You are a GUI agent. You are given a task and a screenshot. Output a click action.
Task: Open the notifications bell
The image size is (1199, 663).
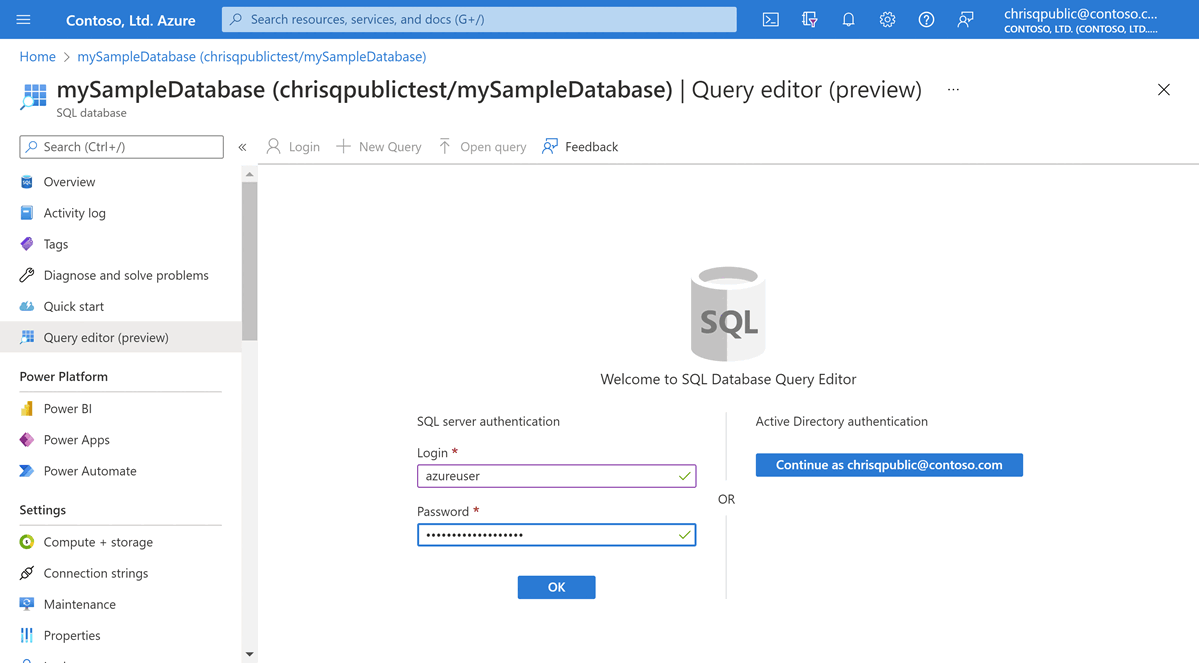pyautogui.click(x=848, y=20)
